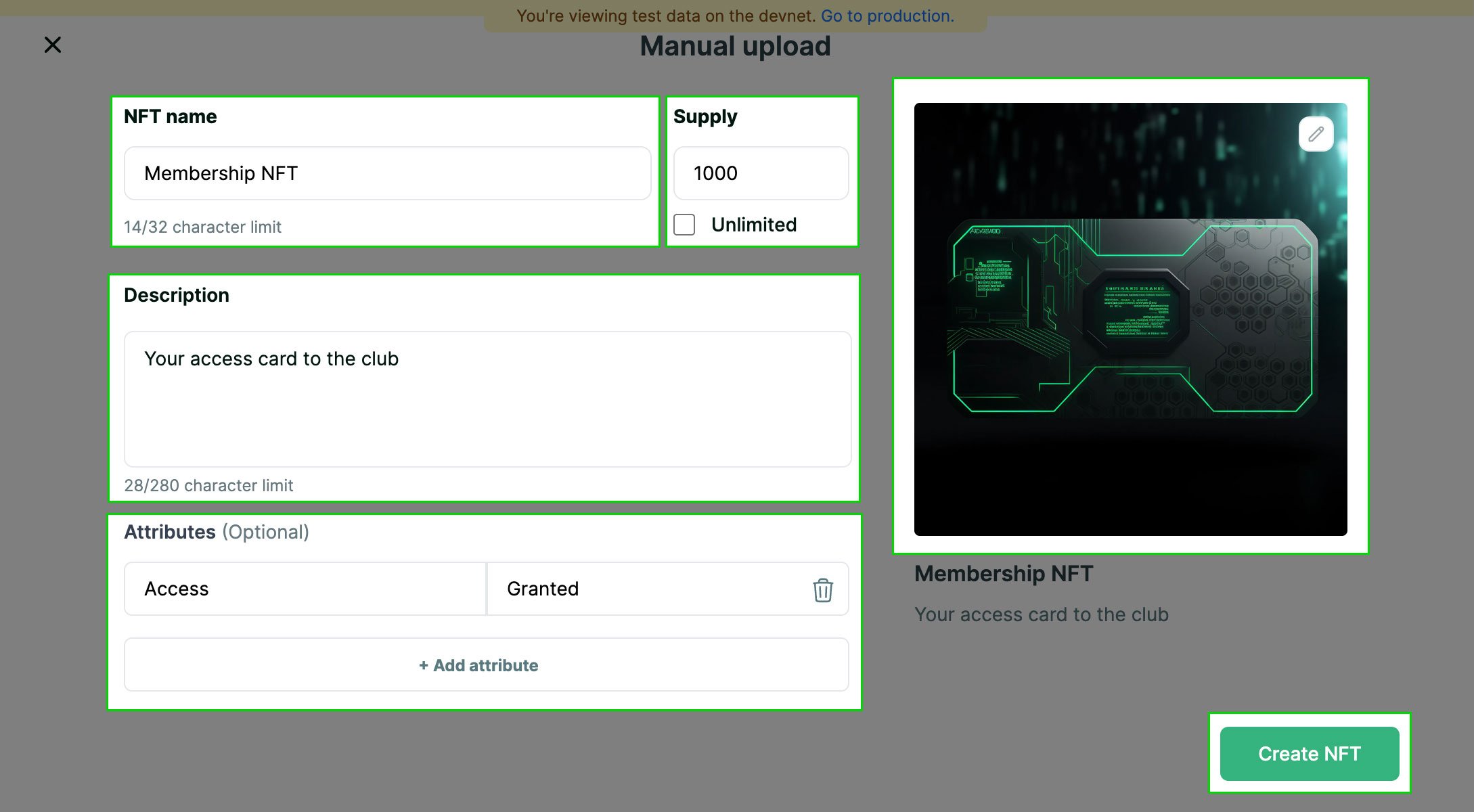
Task: Click preview description 'Your access card to the club'
Action: tap(1041, 614)
